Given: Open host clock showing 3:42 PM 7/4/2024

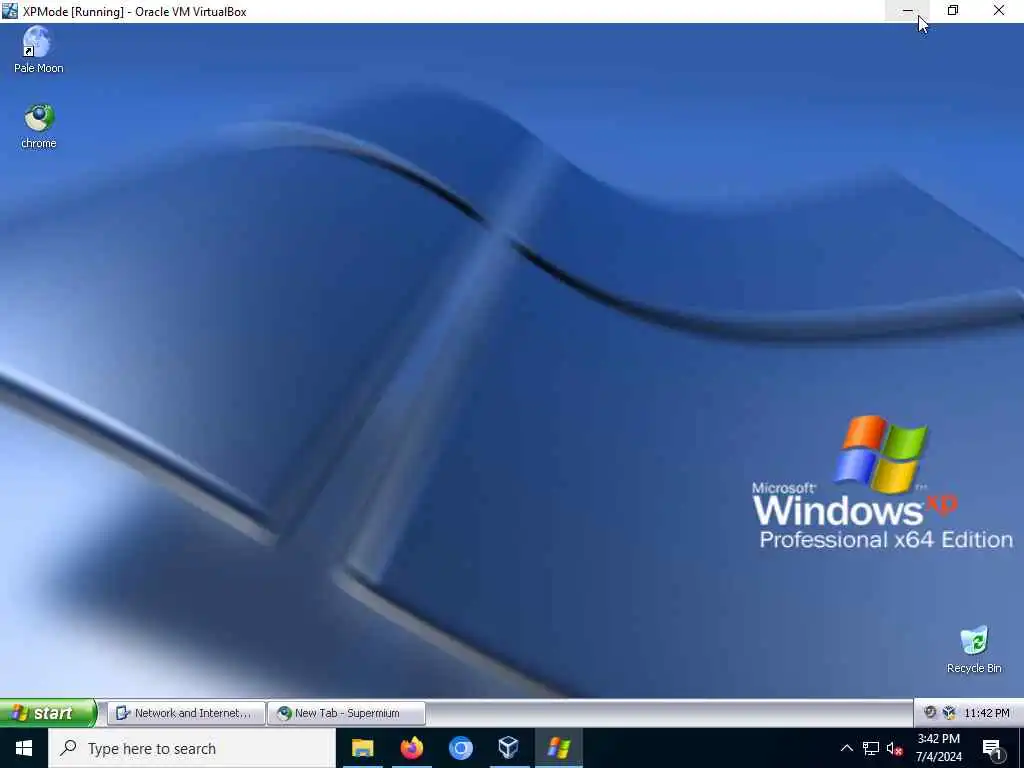Looking at the screenshot, I should point(939,748).
